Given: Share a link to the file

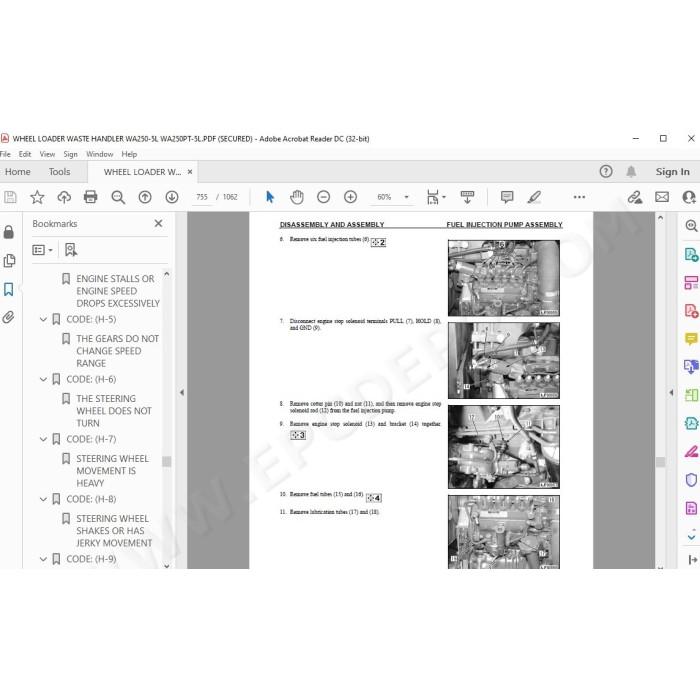Looking at the screenshot, I should coord(634,197).
